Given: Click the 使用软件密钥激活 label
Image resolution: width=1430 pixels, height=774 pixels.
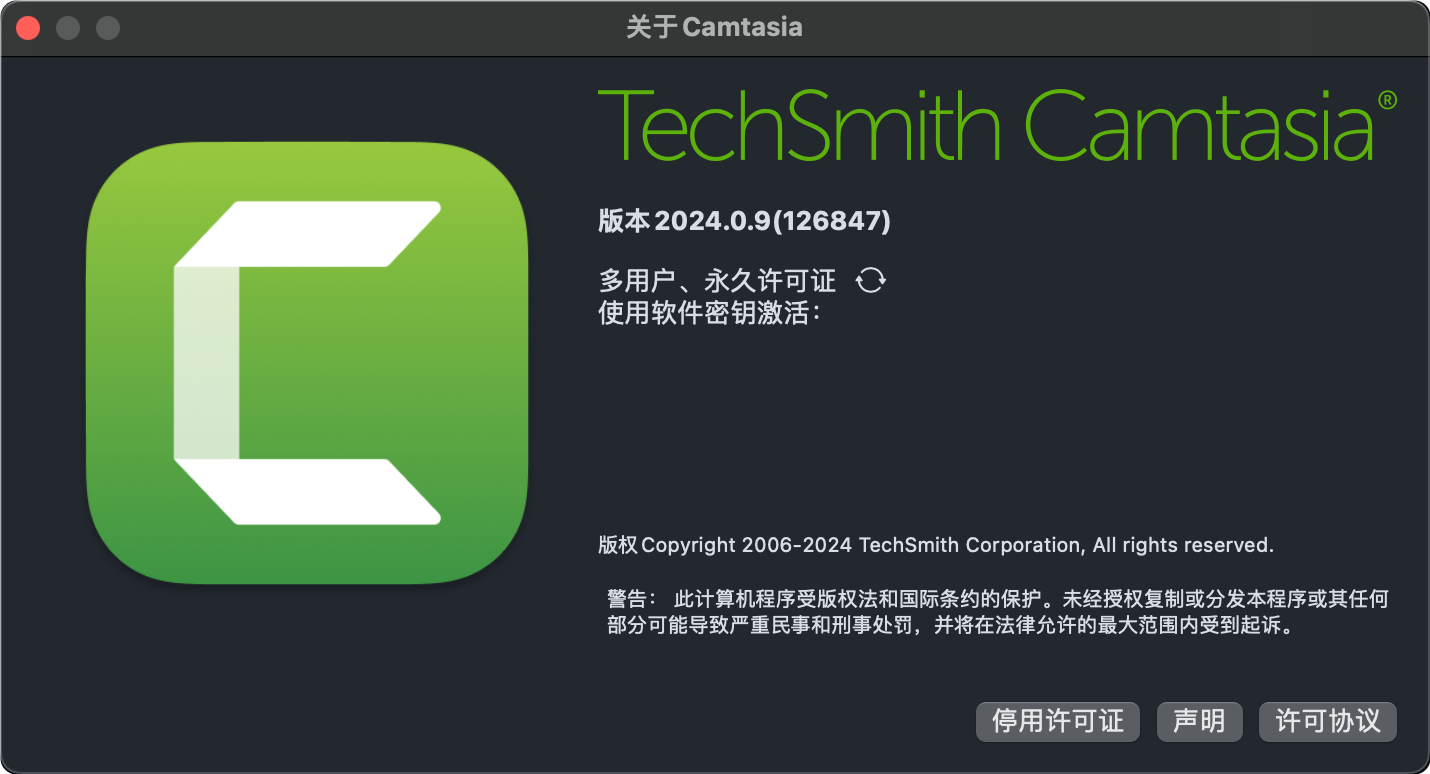Looking at the screenshot, I should tap(710, 313).
